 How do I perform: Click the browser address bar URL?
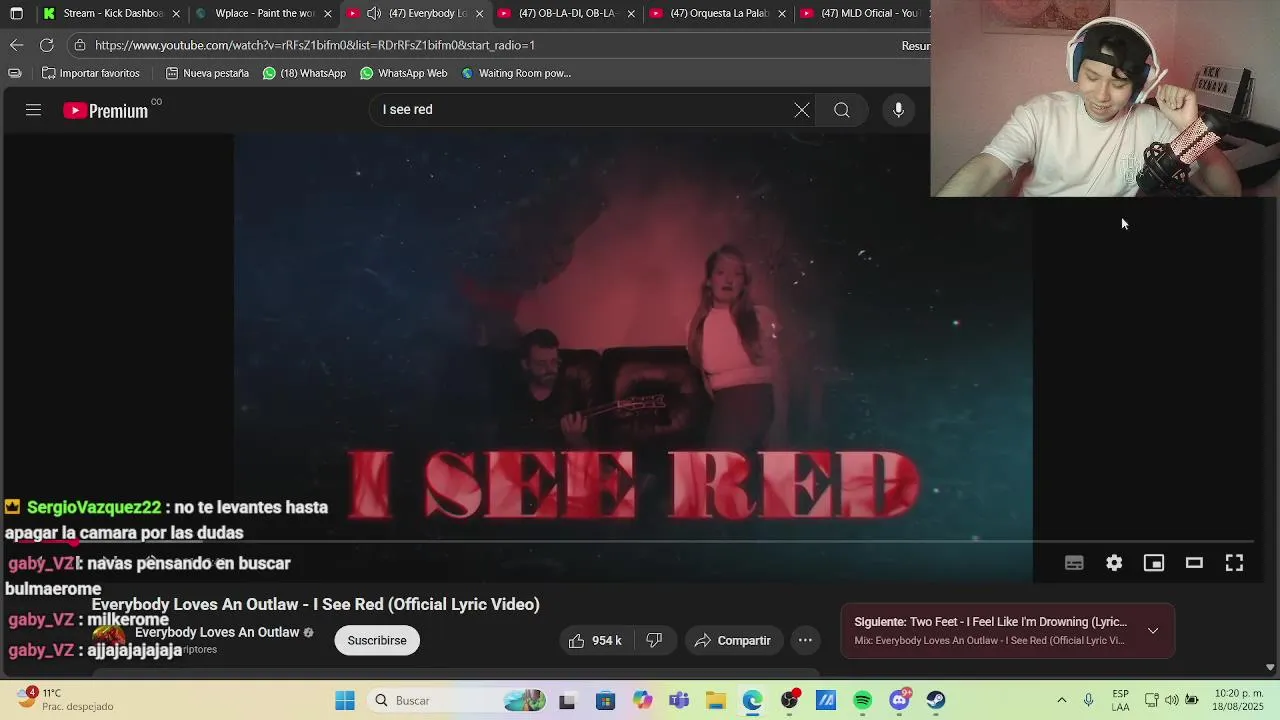(315, 45)
